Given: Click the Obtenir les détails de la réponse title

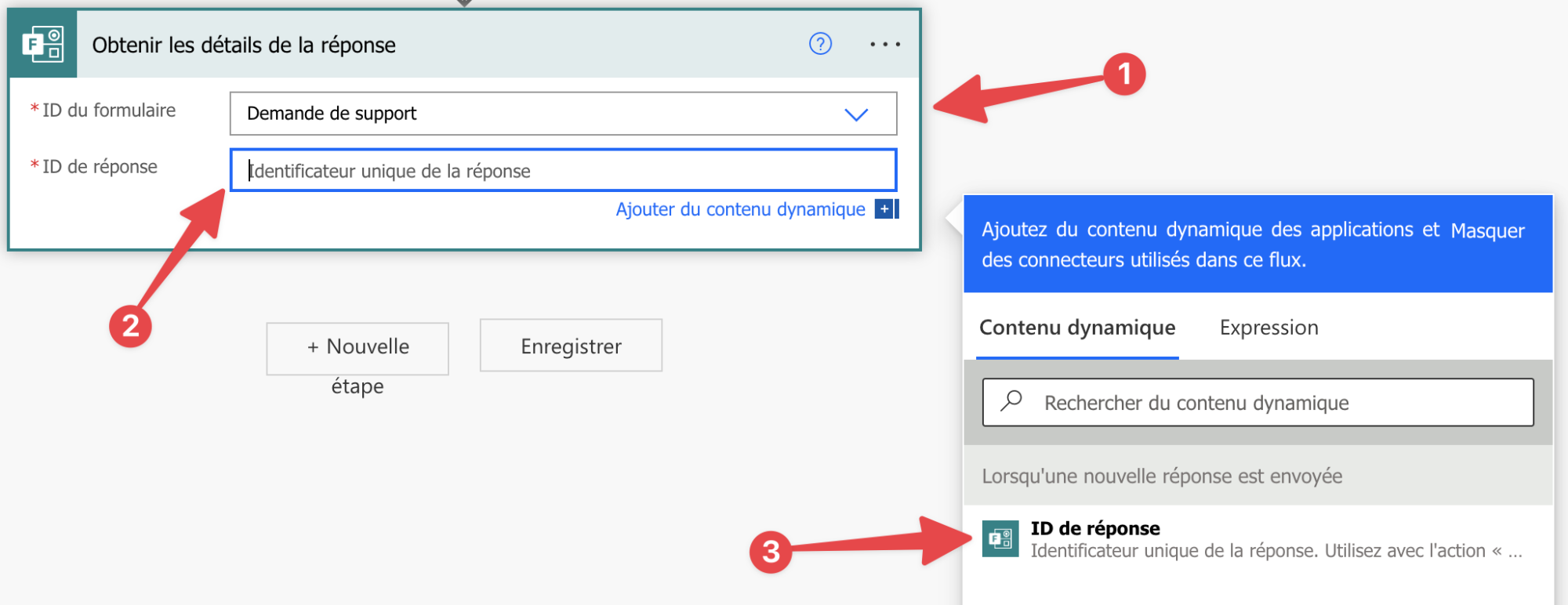Looking at the screenshot, I should point(244,45).
